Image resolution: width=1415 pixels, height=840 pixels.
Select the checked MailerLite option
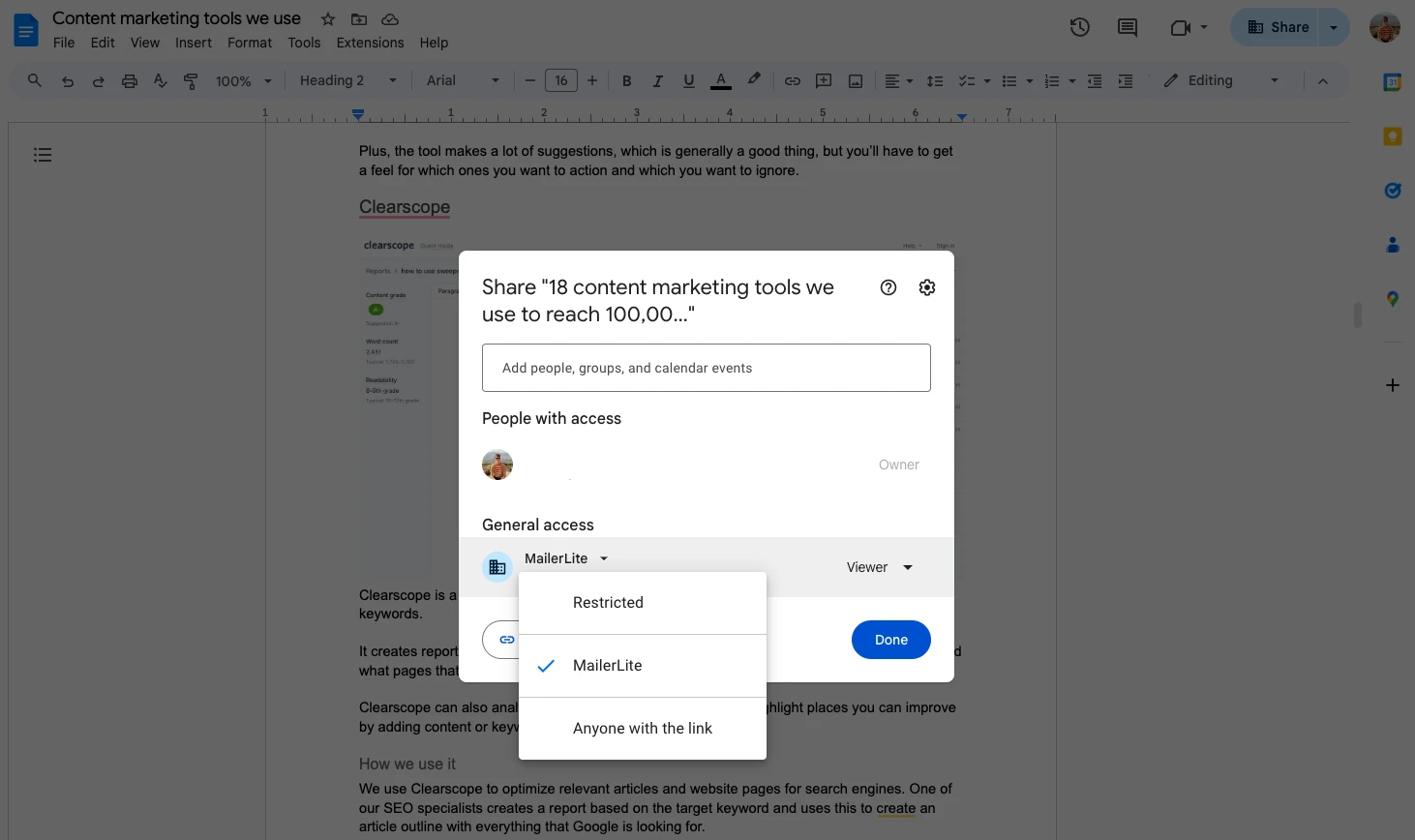click(x=608, y=666)
